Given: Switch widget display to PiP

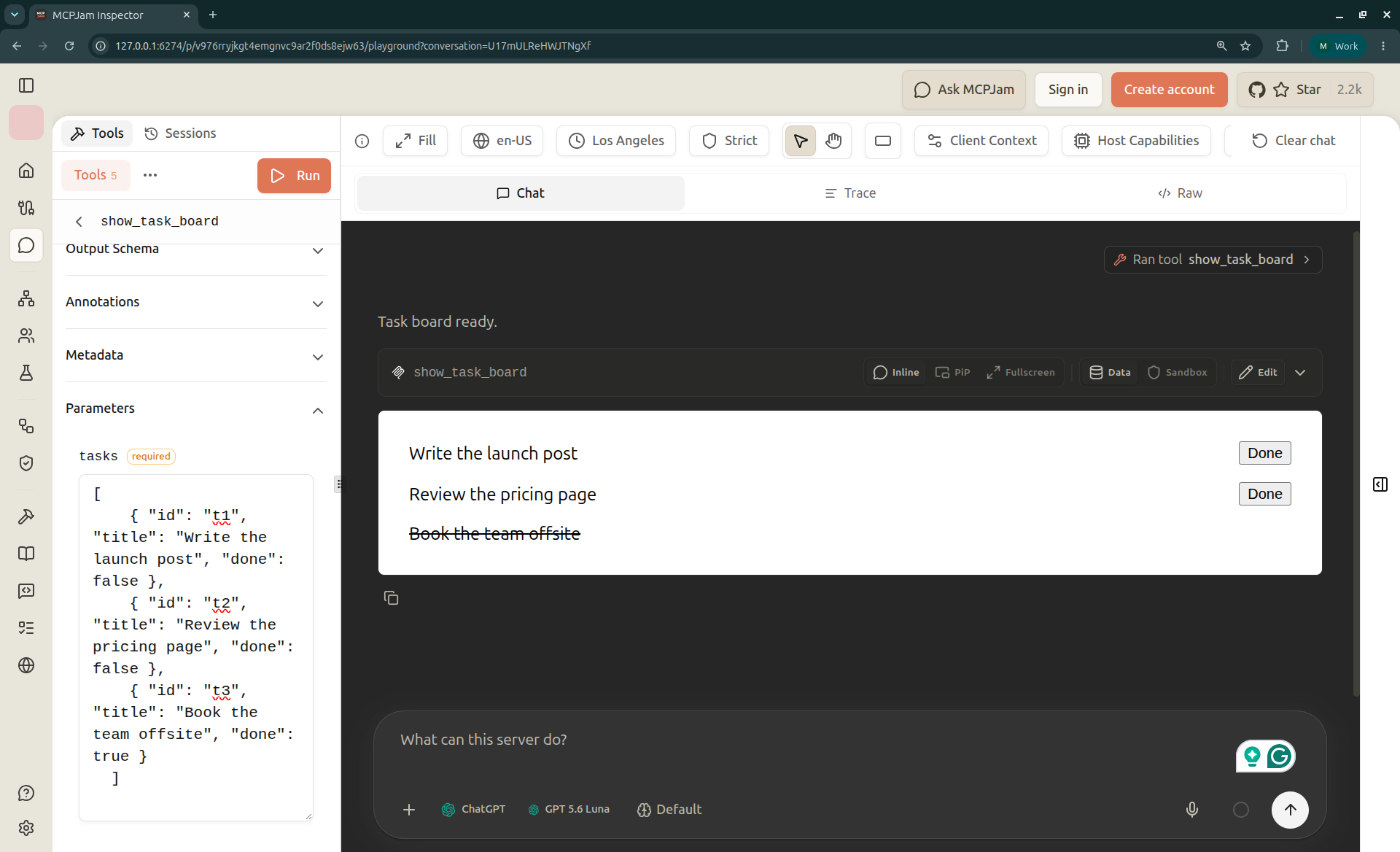Looking at the screenshot, I should point(953,372).
